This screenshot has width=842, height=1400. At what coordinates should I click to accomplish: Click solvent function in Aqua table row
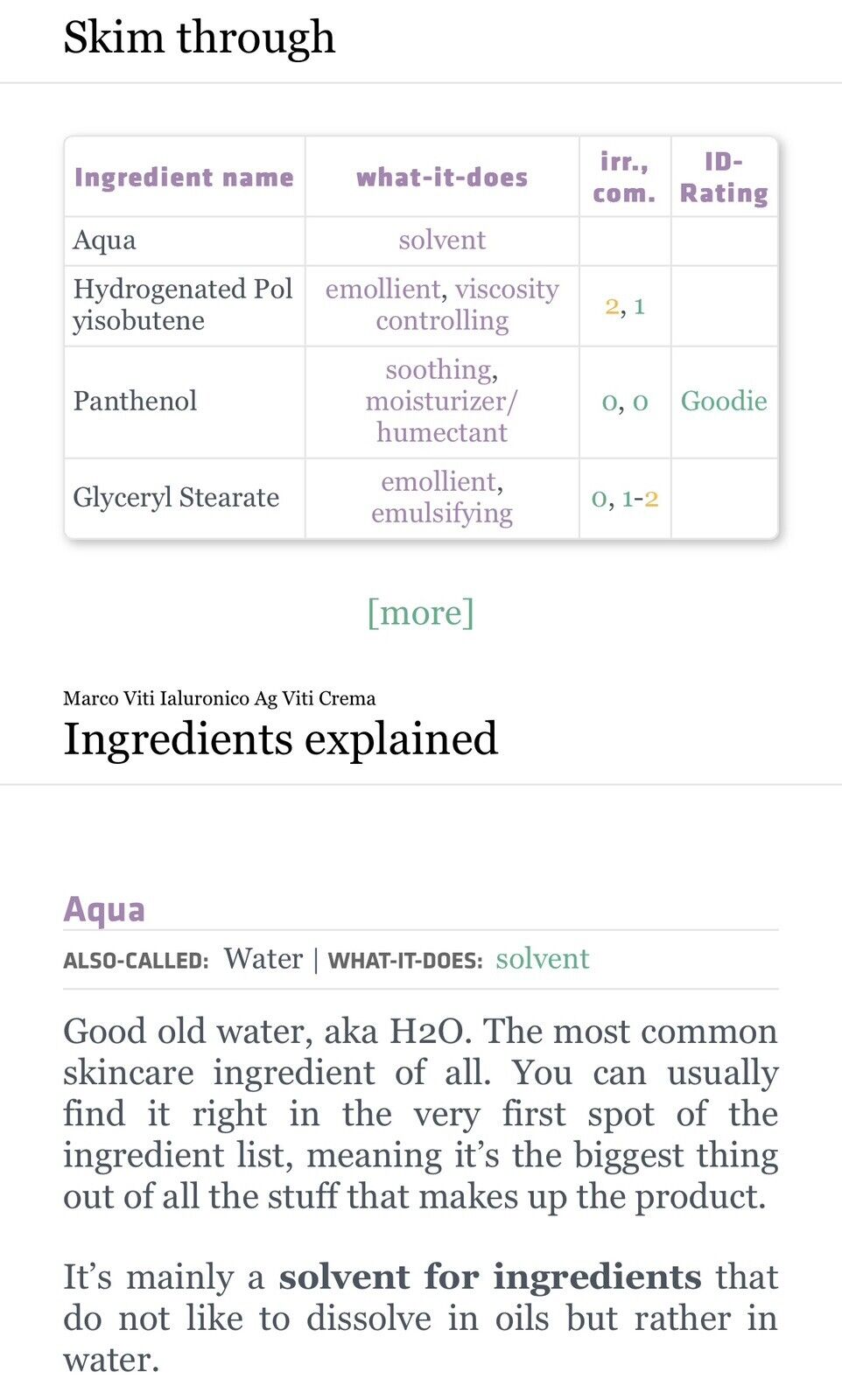(x=442, y=241)
